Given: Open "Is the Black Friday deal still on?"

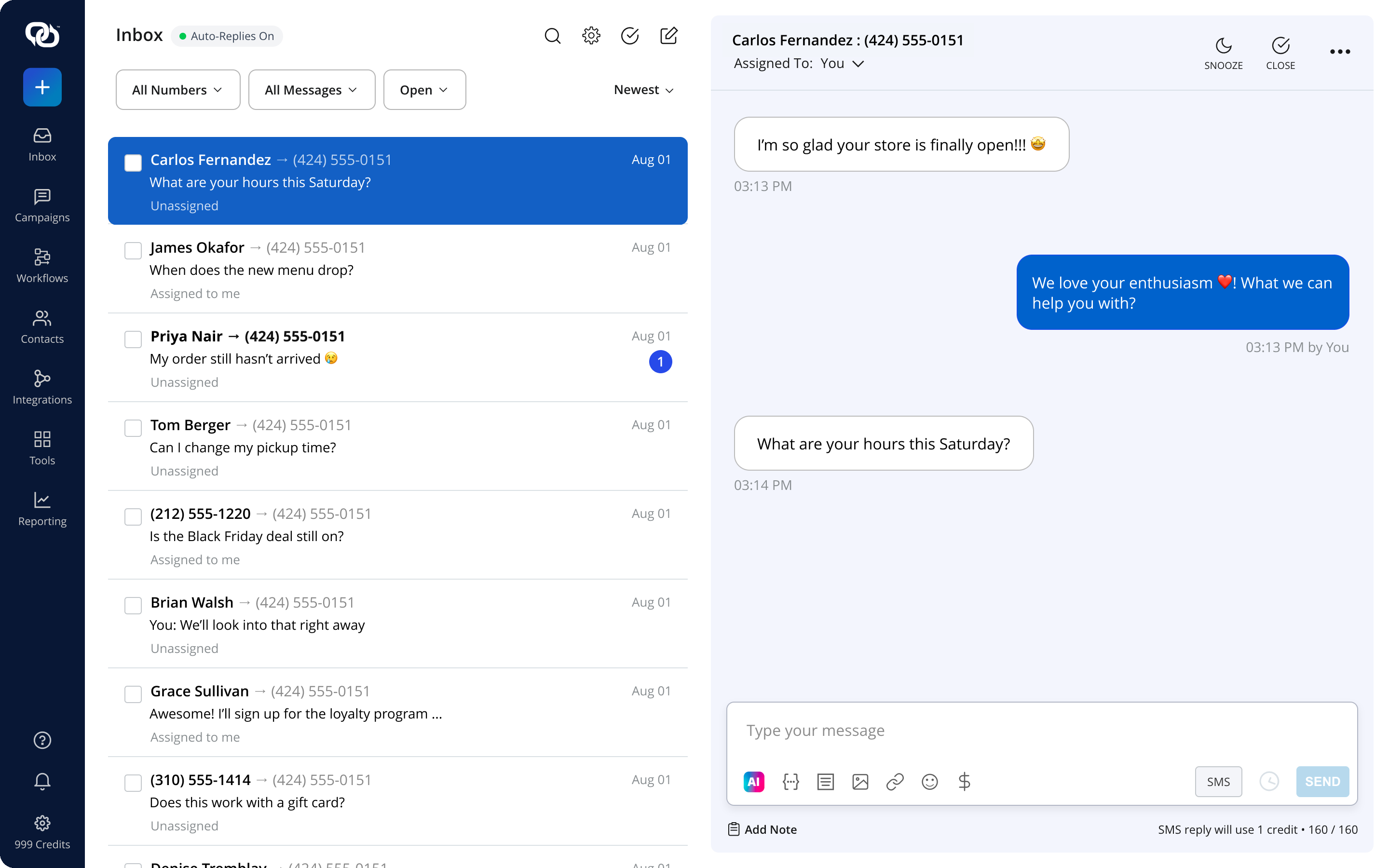Looking at the screenshot, I should (x=247, y=536).
